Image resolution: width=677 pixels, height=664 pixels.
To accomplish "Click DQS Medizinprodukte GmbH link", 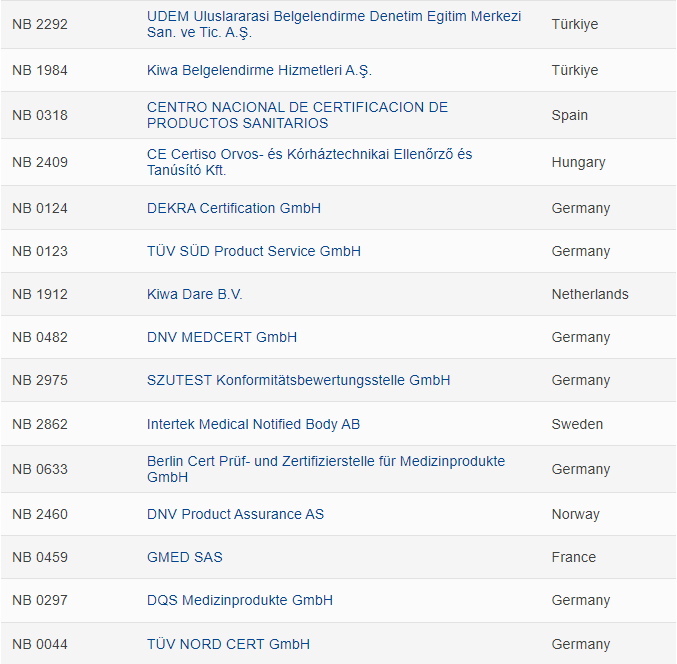I will [240, 600].
